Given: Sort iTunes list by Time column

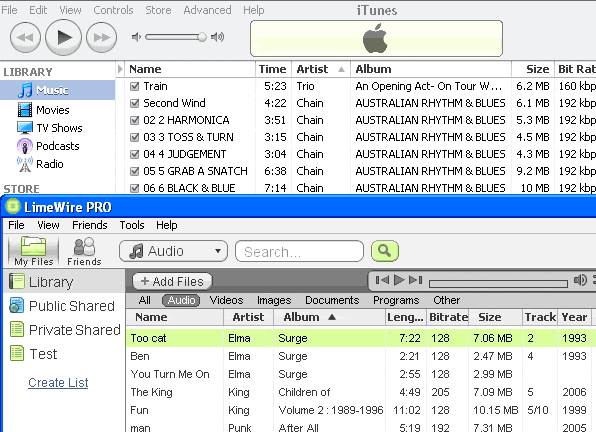Looking at the screenshot, I should point(273,69).
